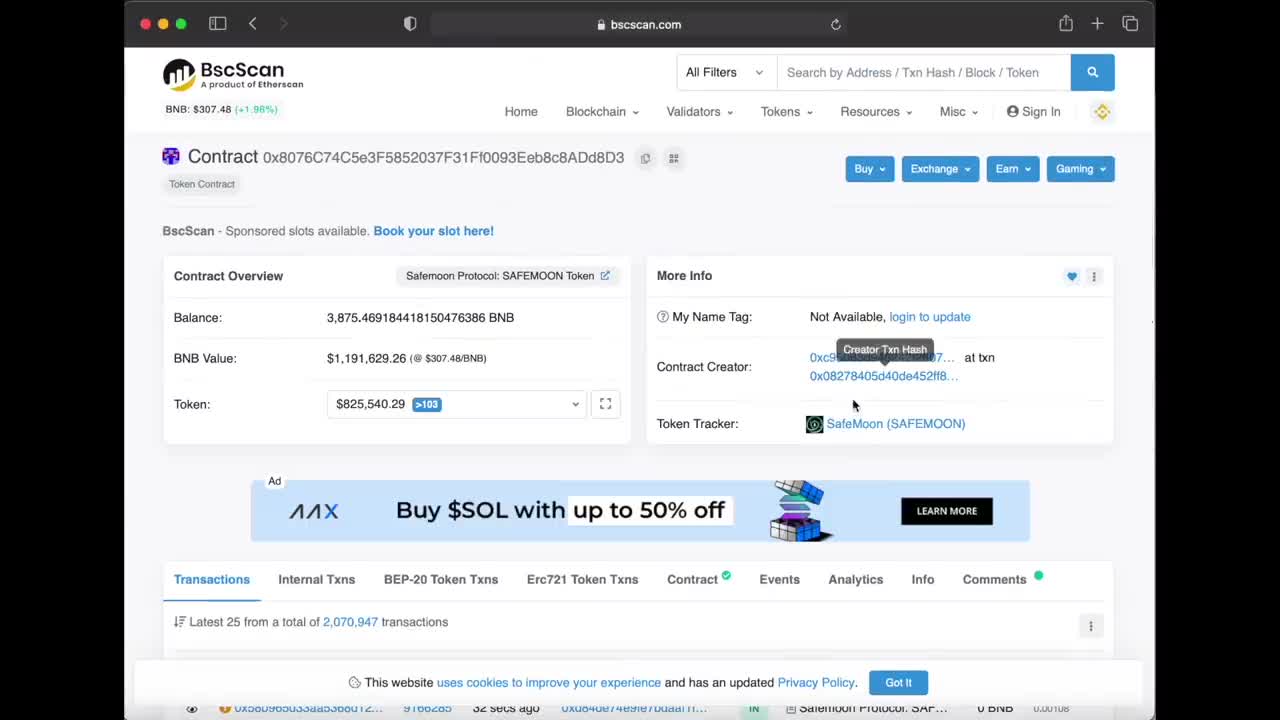This screenshot has width=1280, height=720.
Task: Open creator txn hash 0x08278405d40de452ff8
Action: tap(884, 376)
